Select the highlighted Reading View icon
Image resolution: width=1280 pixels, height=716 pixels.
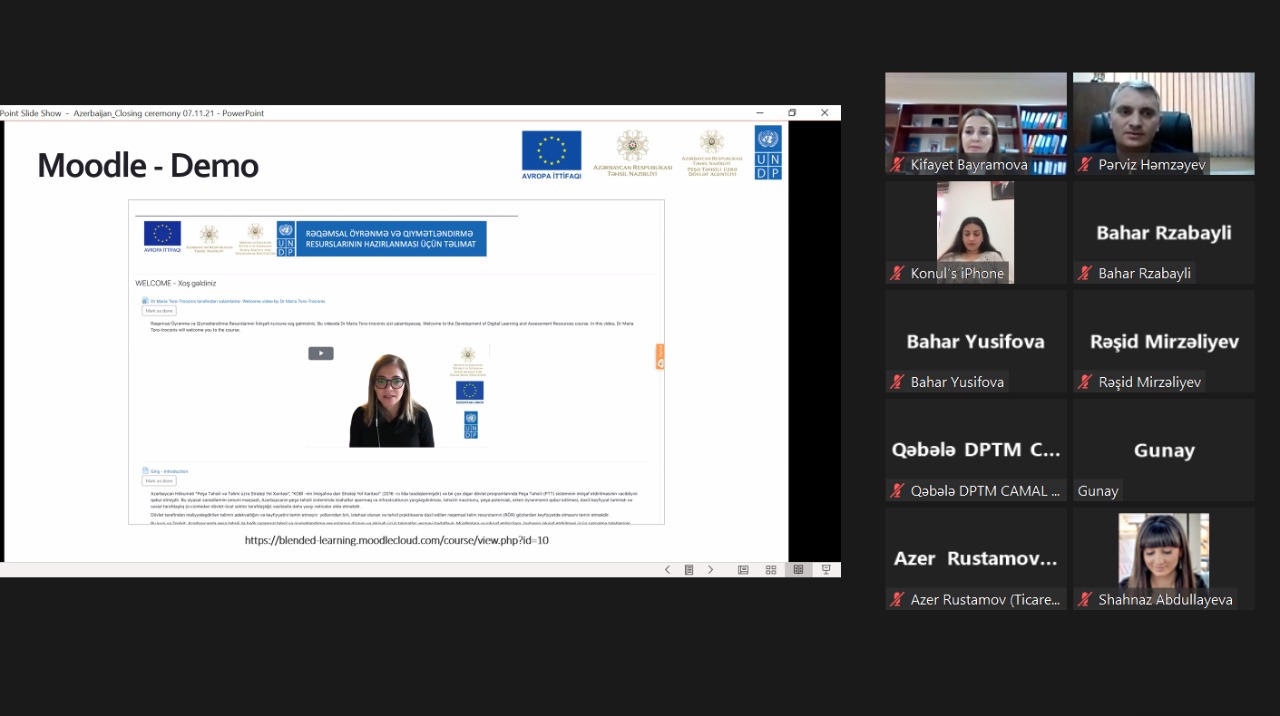tap(798, 570)
